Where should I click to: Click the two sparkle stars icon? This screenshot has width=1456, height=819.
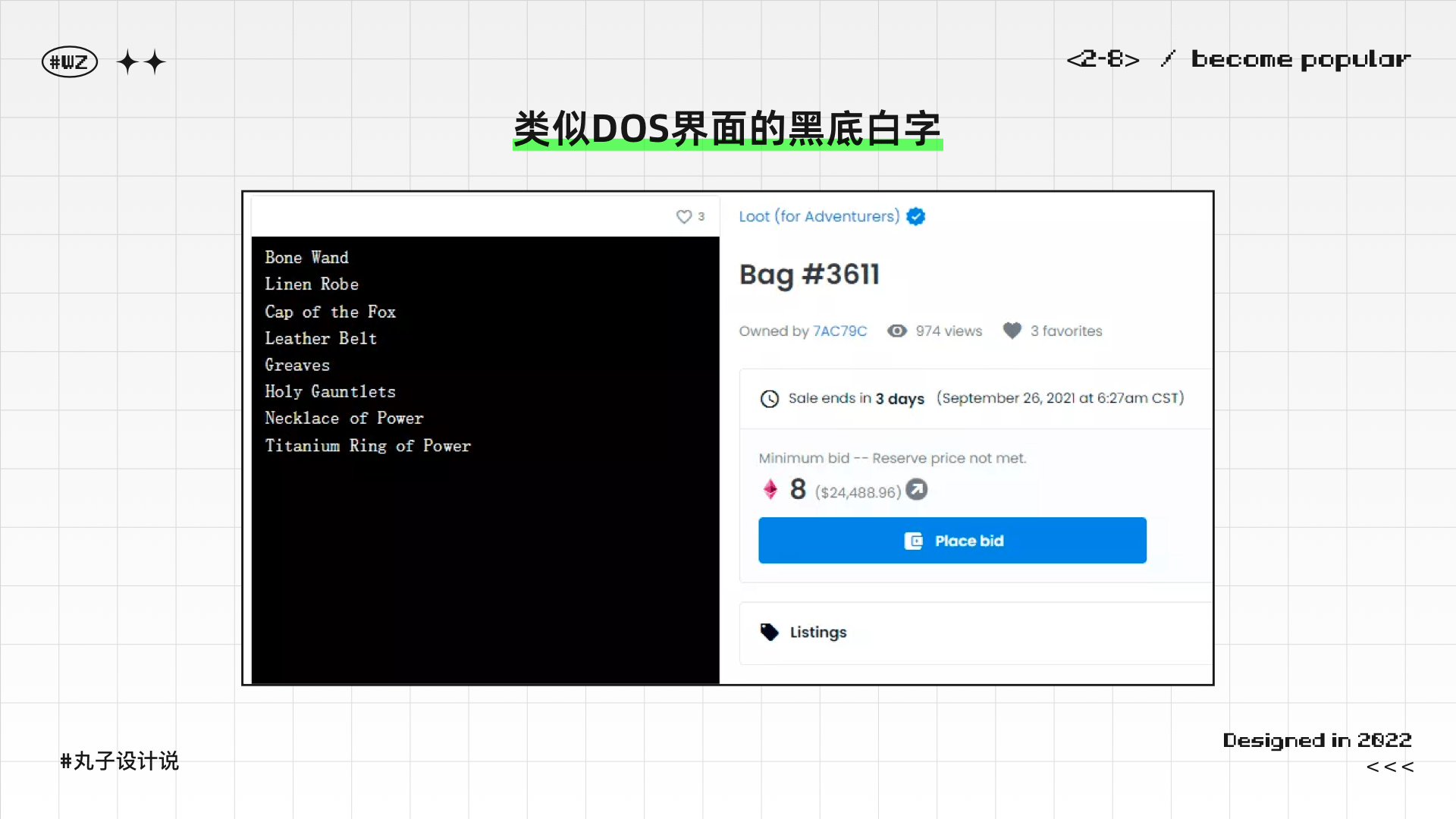pos(141,62)
